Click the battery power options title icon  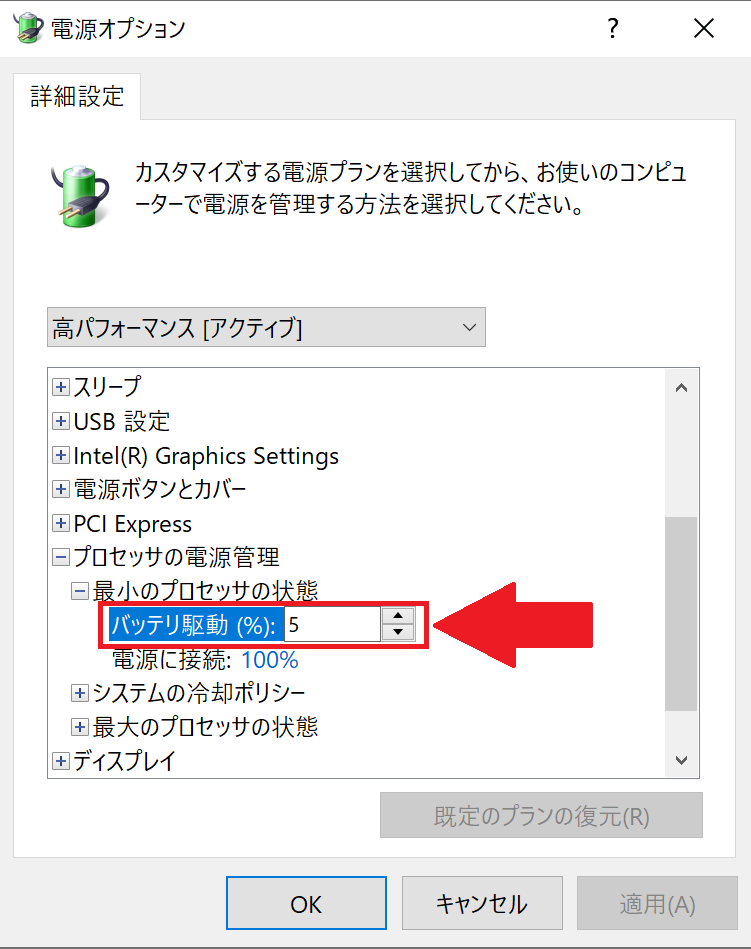coord(28,28)
